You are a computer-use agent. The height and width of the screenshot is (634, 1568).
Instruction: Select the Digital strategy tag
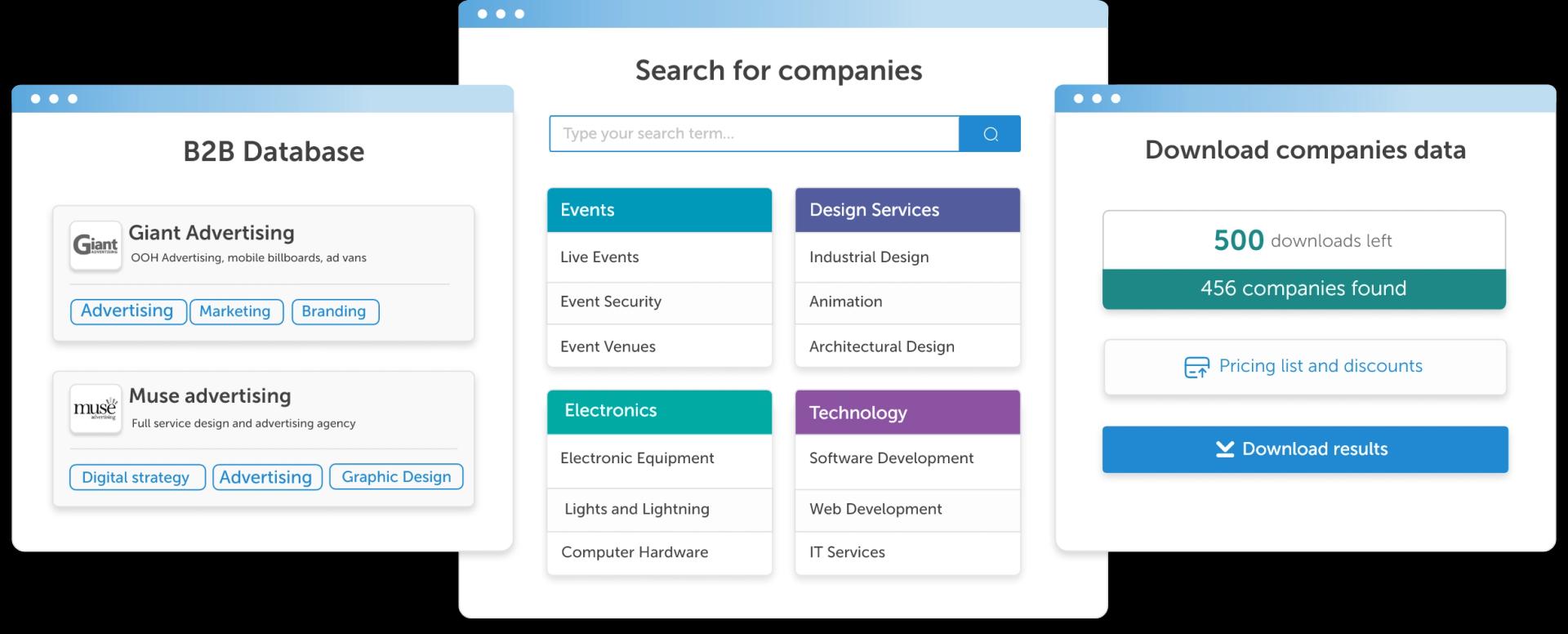(136, 478)
